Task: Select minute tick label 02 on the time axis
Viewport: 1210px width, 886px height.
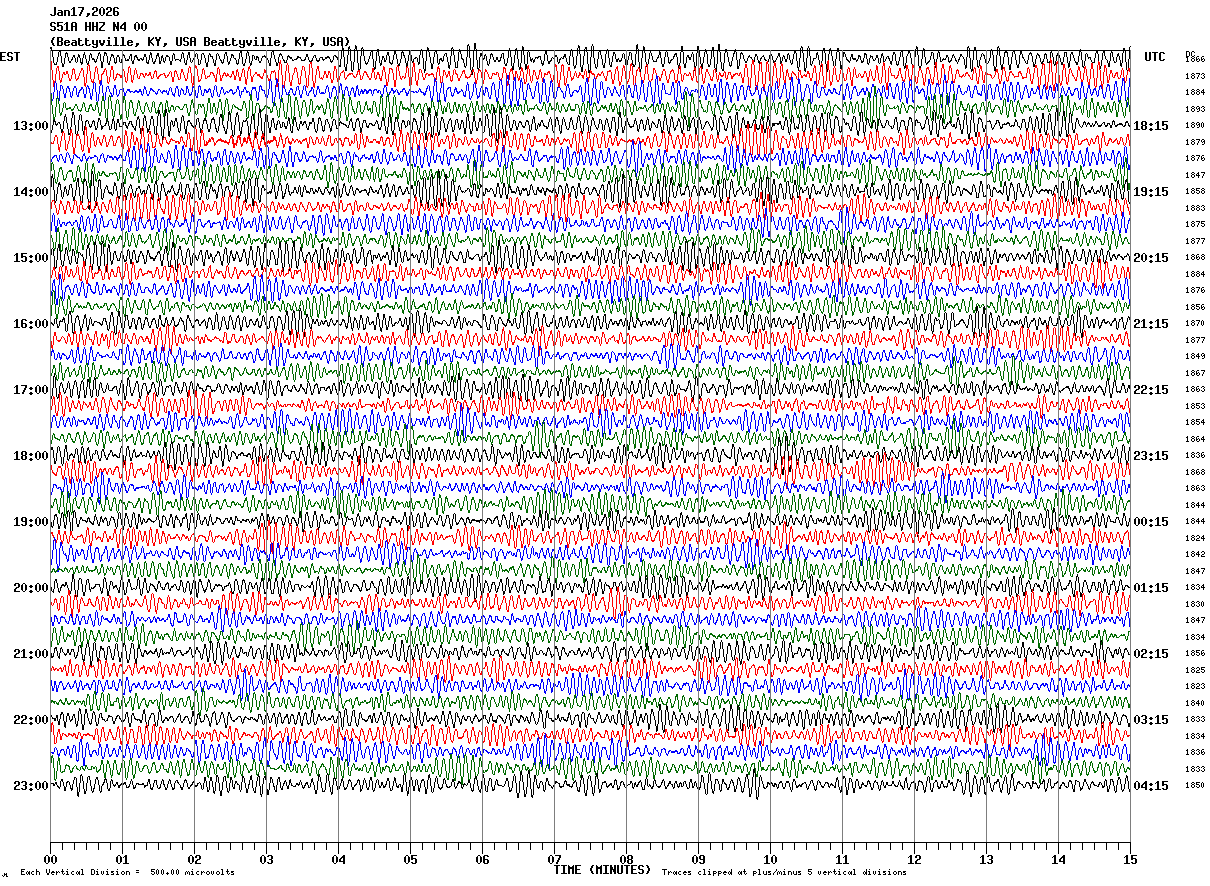Action: pos(194,859)
